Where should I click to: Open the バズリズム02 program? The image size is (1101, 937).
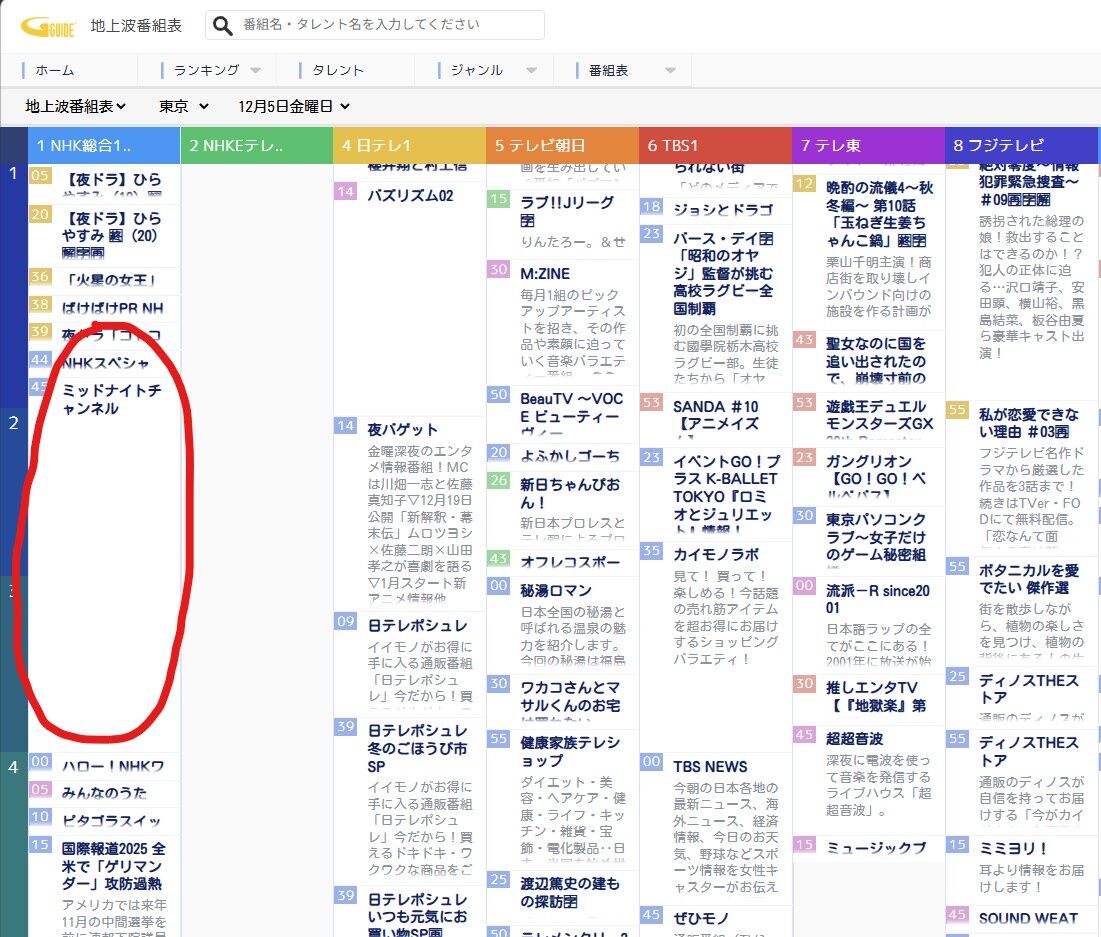click(x=411, y=195)
